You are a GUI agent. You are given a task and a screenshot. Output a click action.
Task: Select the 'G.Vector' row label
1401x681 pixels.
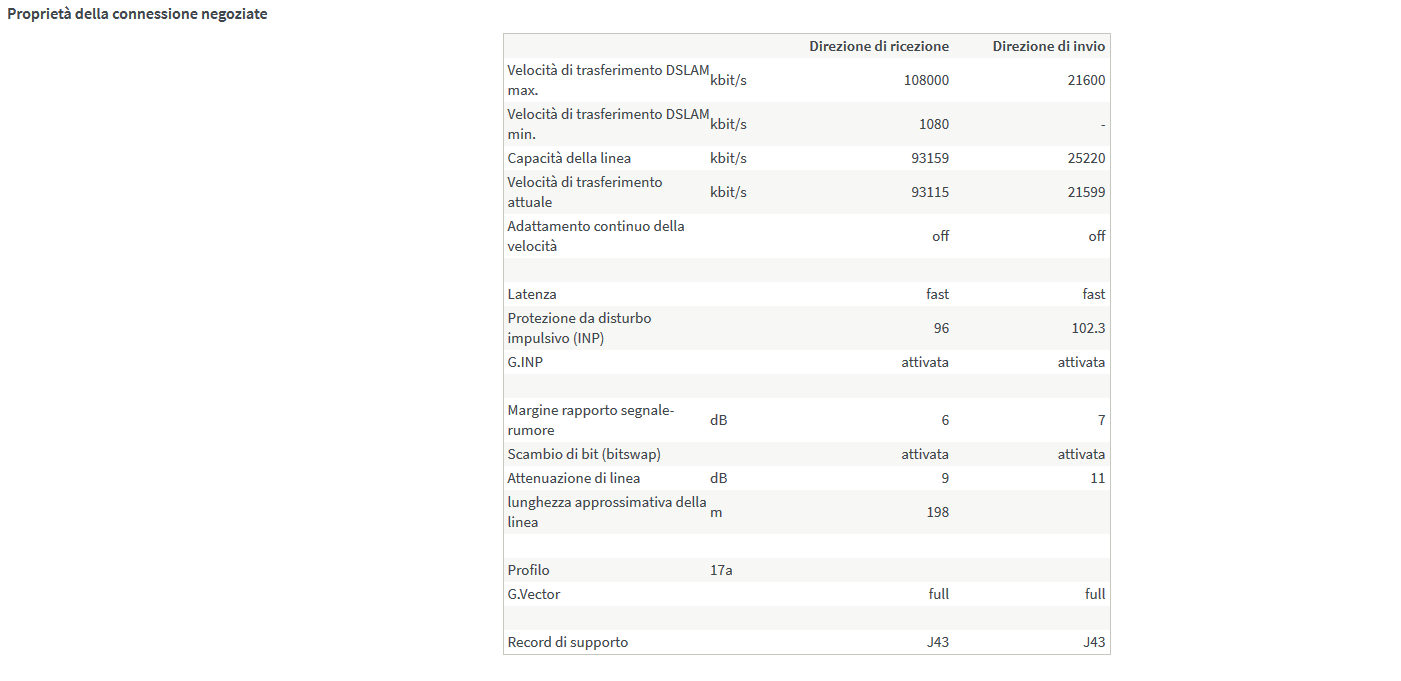534,594
